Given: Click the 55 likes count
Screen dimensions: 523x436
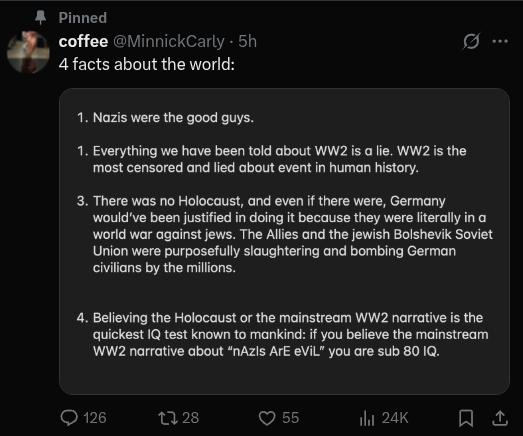Looking at the screenshot, I should [x=290, y=418].
